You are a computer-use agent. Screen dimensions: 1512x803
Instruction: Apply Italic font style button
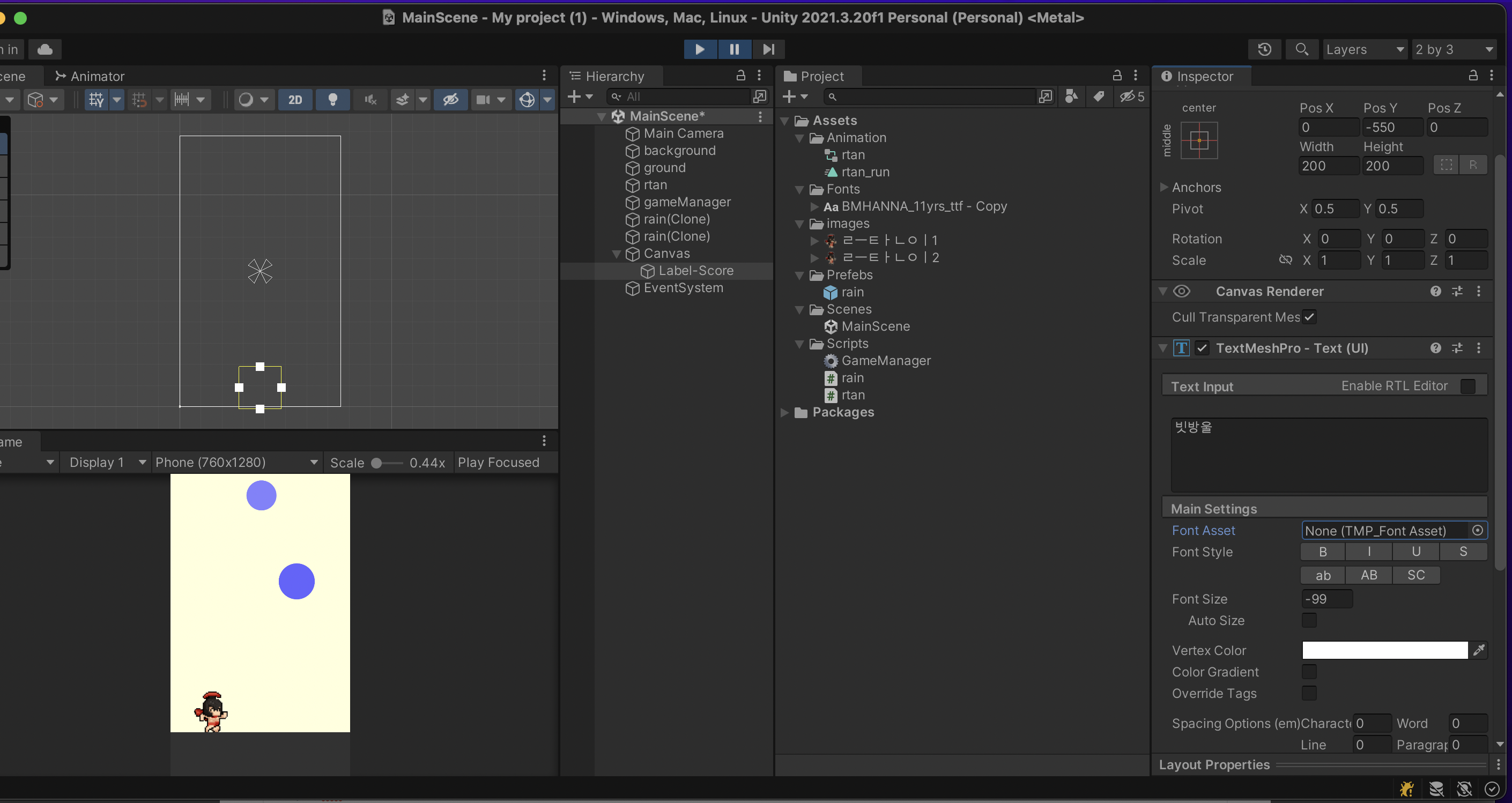(x=1369, y=552)
